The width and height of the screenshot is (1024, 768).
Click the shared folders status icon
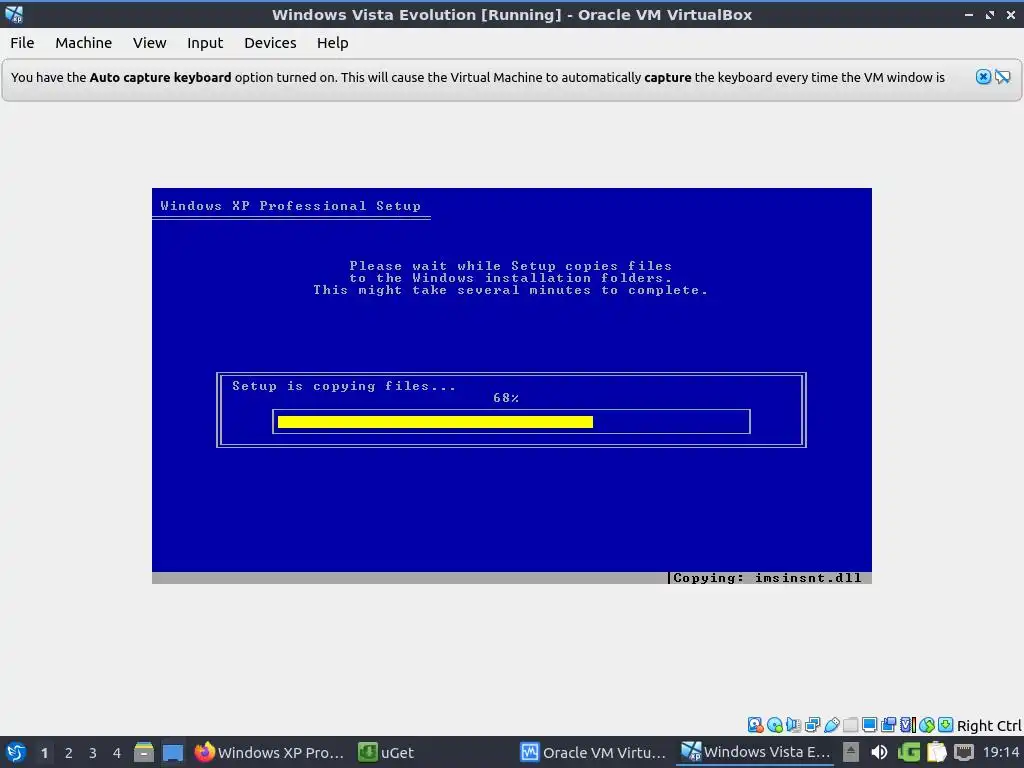850,725
